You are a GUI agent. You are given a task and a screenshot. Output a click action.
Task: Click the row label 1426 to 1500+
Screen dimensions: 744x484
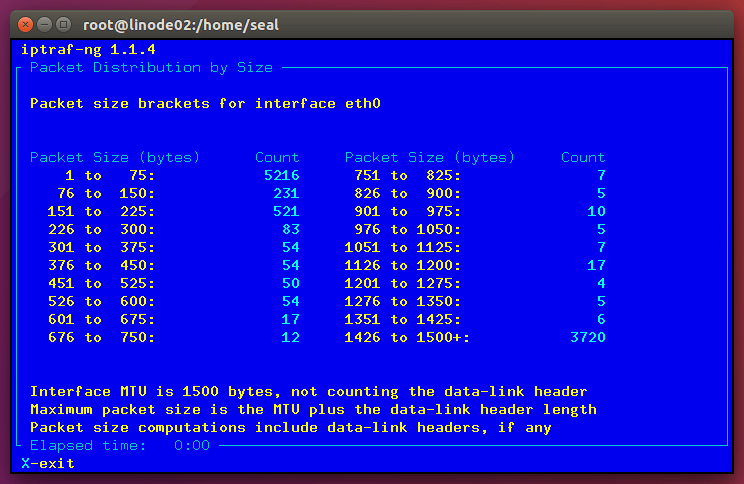coord(407,337)
